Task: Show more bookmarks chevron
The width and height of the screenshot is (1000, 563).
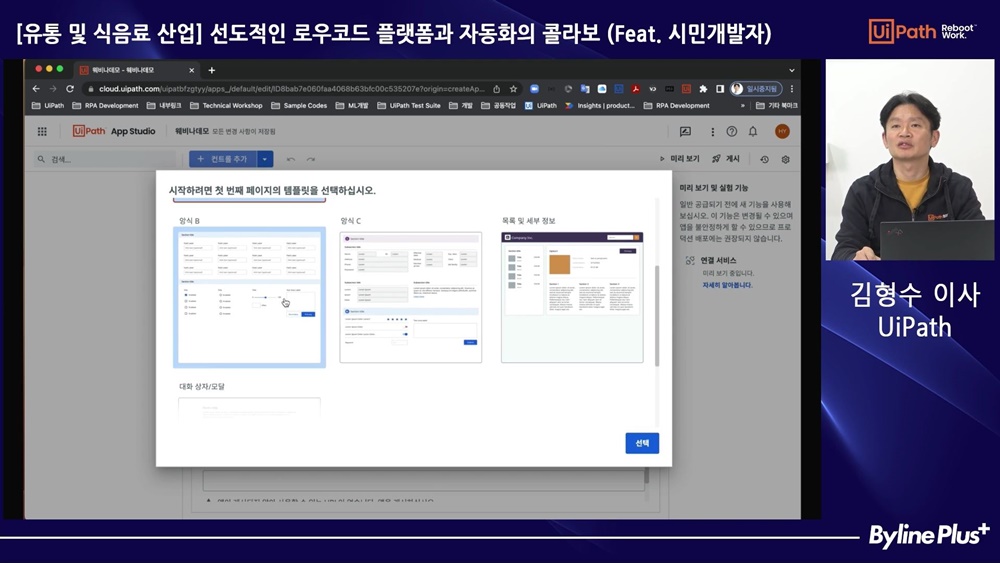Action: 742,106
